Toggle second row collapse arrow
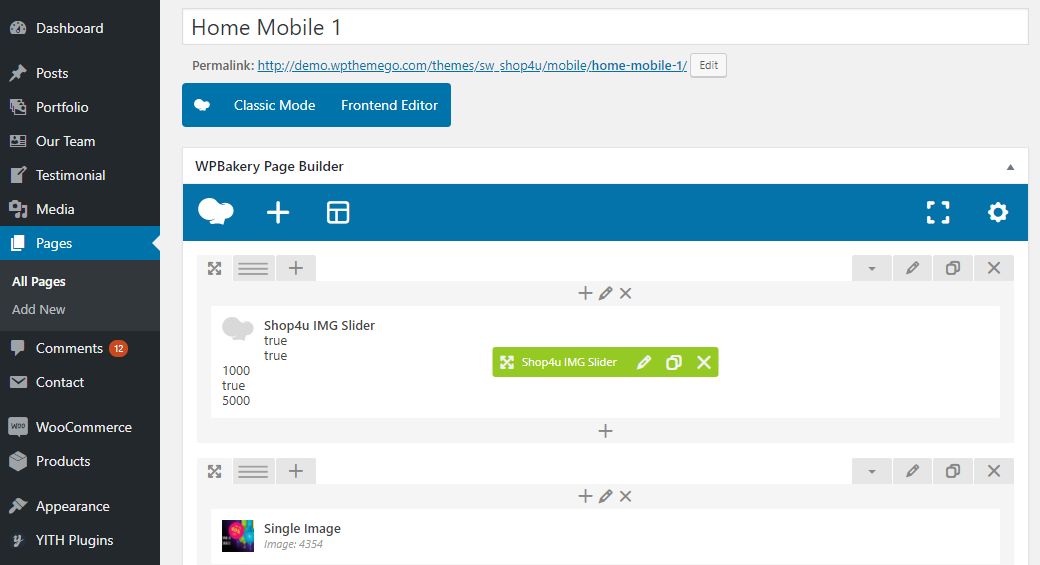Screen dimensions: 1040x565 pos(872,471)
